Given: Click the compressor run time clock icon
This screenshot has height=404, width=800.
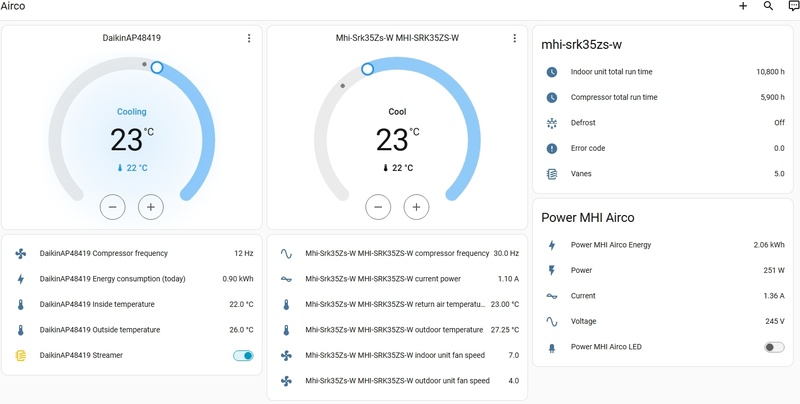Looking at the screenshot, I should [x=552, y=97].
